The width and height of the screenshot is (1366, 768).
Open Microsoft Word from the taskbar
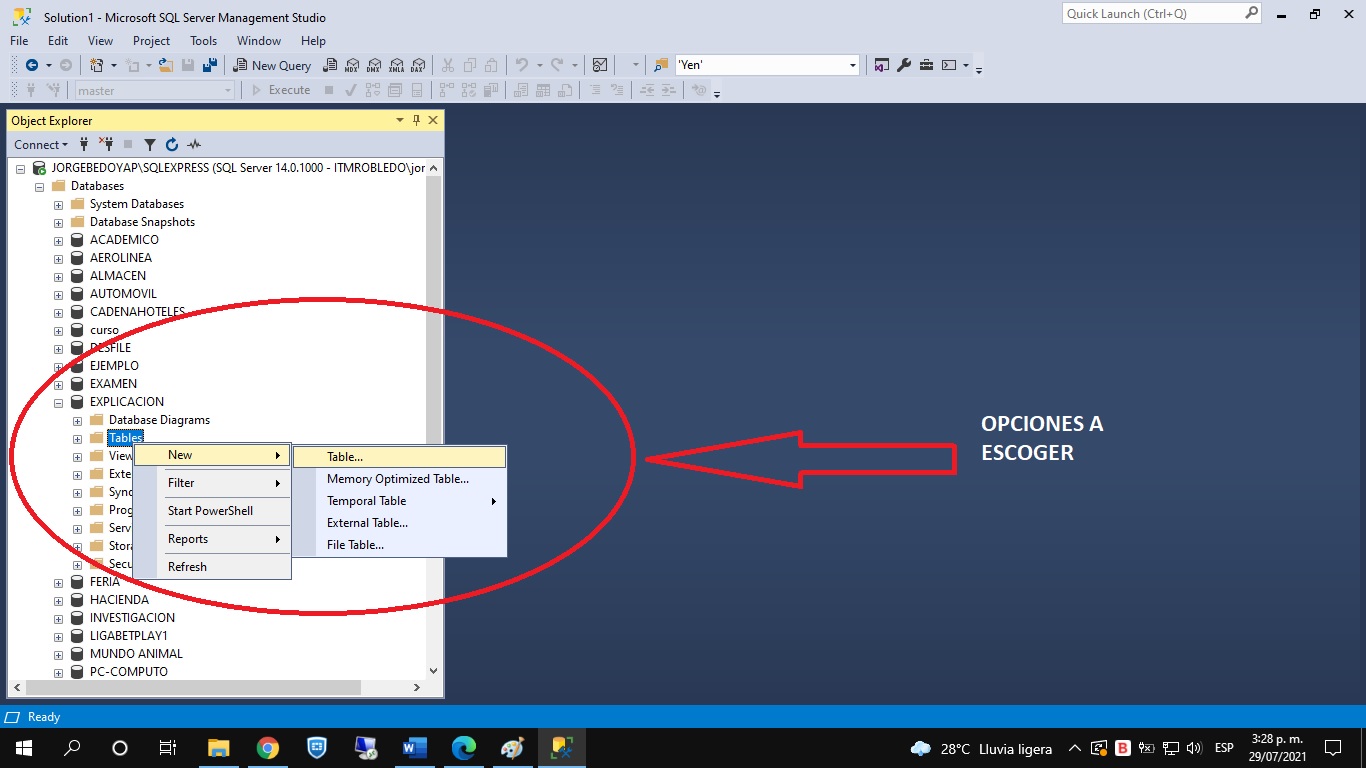(x=414, y=748)
